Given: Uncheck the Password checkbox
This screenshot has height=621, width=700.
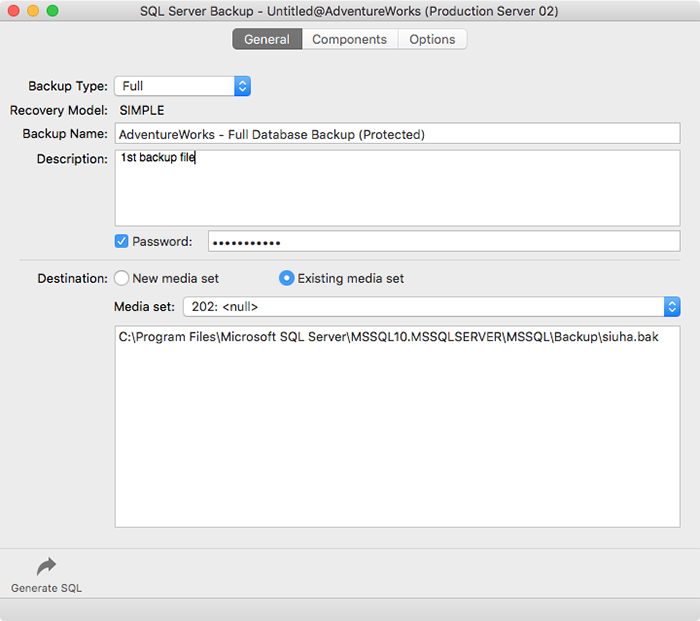Looking at the screenshot, I should [121, 242].
